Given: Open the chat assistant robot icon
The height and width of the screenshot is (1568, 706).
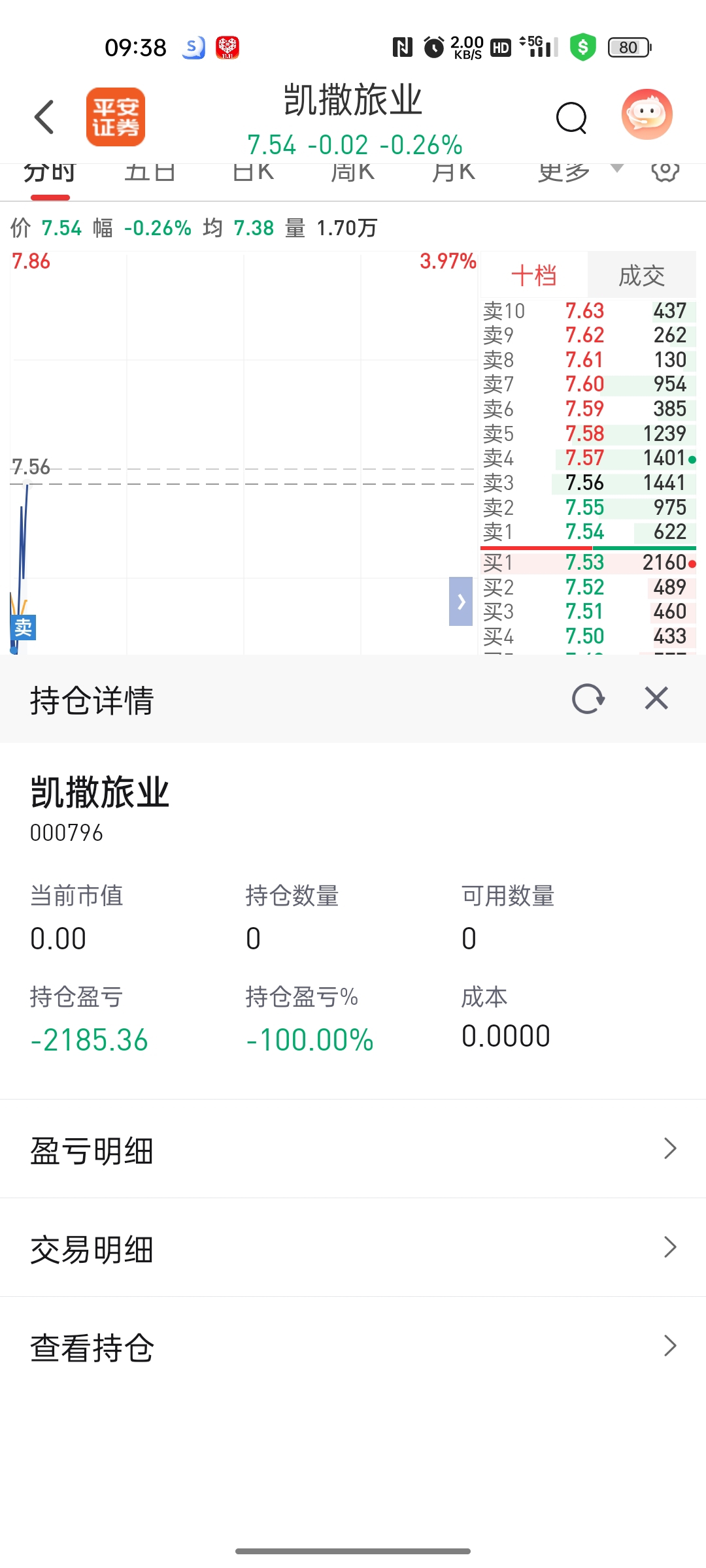Looking at the screenshot, I should pyautogui.click(x=647, y=115).
